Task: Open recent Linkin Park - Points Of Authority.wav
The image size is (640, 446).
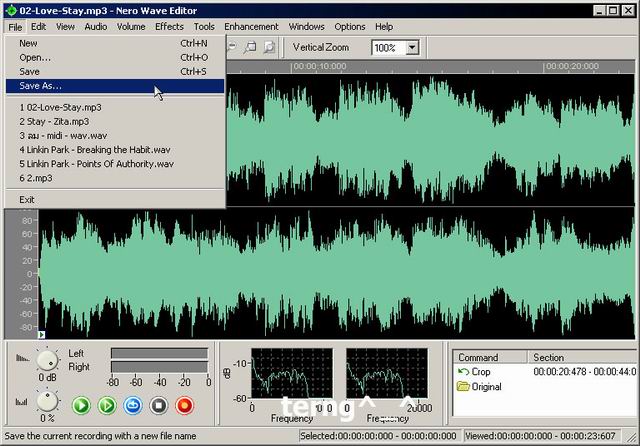Action: click(x=115, y=164)
